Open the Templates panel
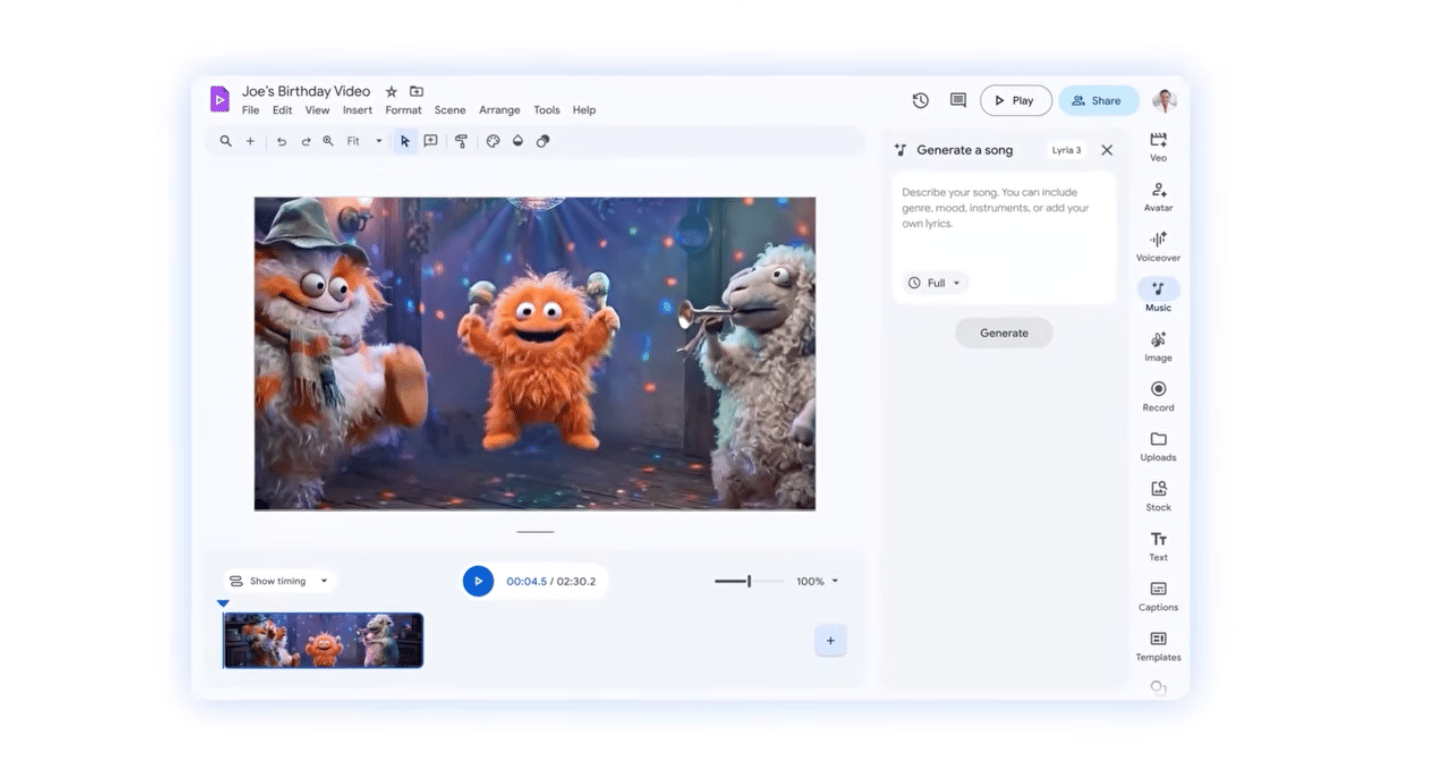1432x772 pixels. point(1158,645)
